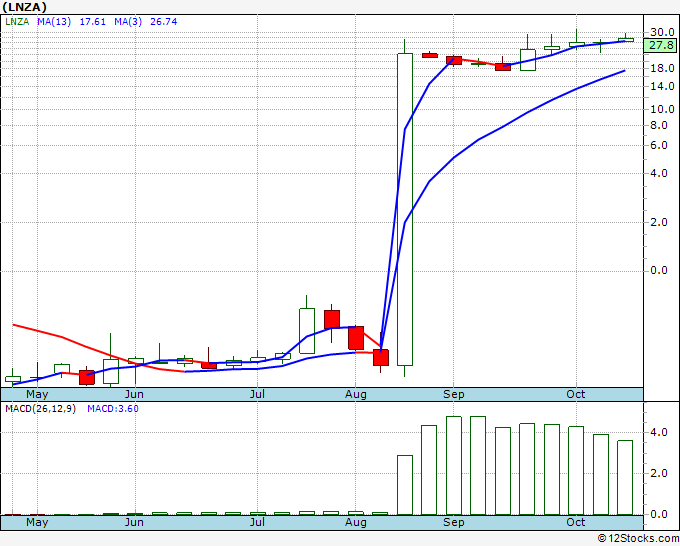Click the Jul label on price timeline
The width and height of the screenshot is (680, 546).
coord(257,394)
